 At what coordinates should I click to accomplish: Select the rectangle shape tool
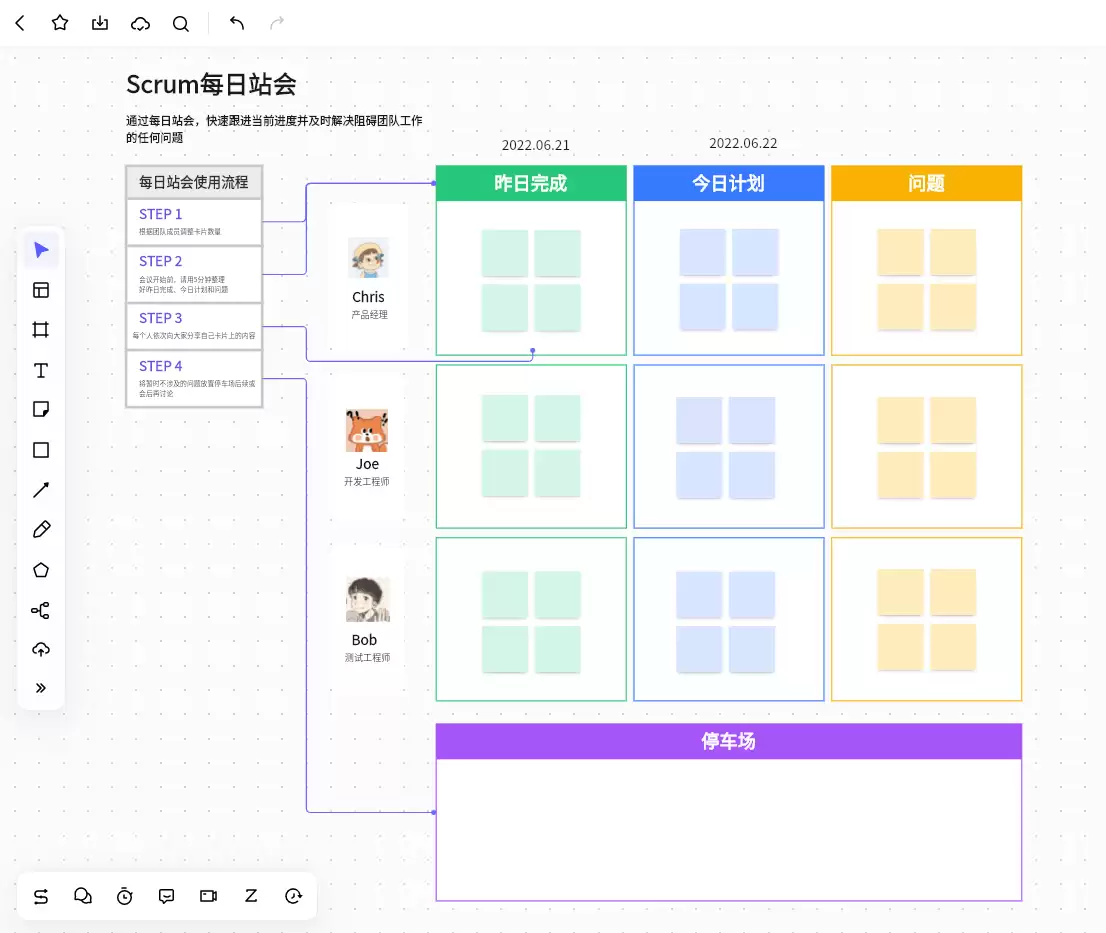pos(41,450)
